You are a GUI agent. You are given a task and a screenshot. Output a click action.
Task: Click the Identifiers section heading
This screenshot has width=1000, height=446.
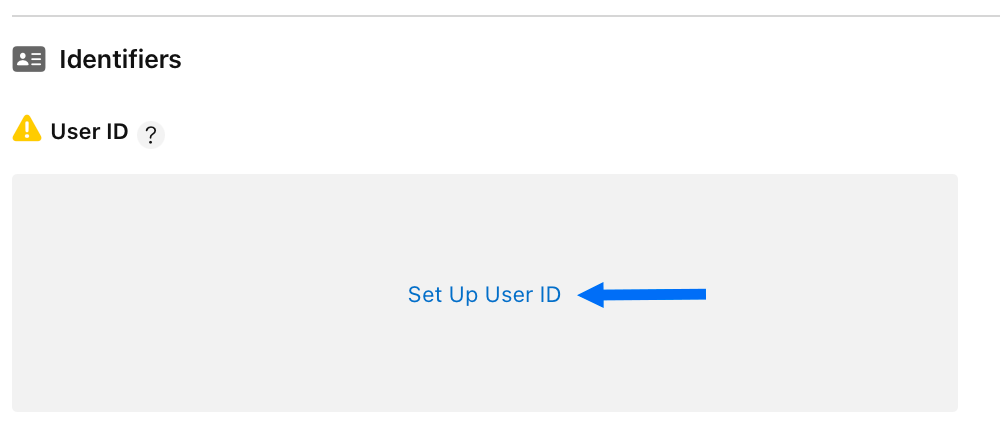(120, 59)
